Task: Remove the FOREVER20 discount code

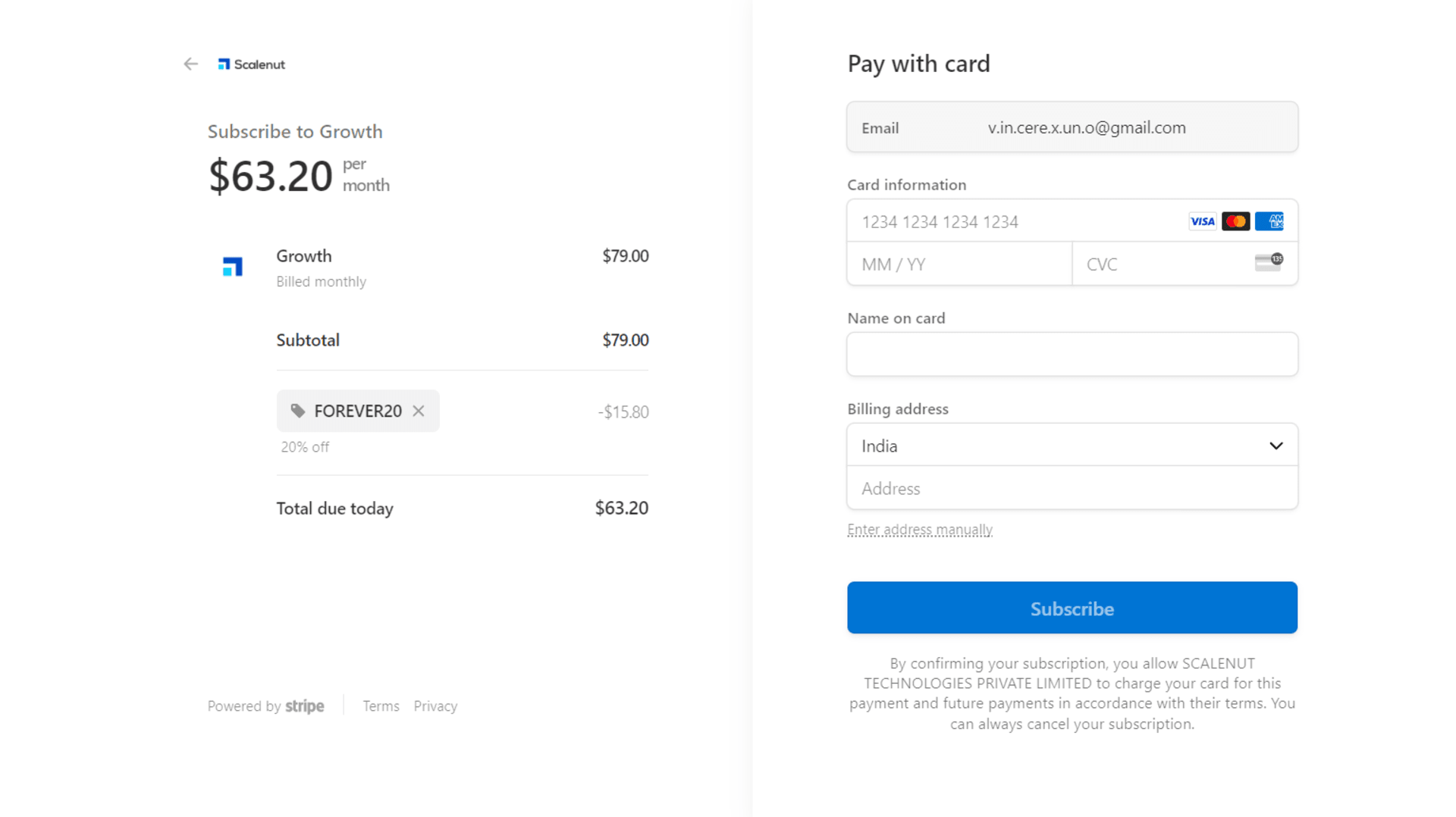Action: click(x=418, y=411)
